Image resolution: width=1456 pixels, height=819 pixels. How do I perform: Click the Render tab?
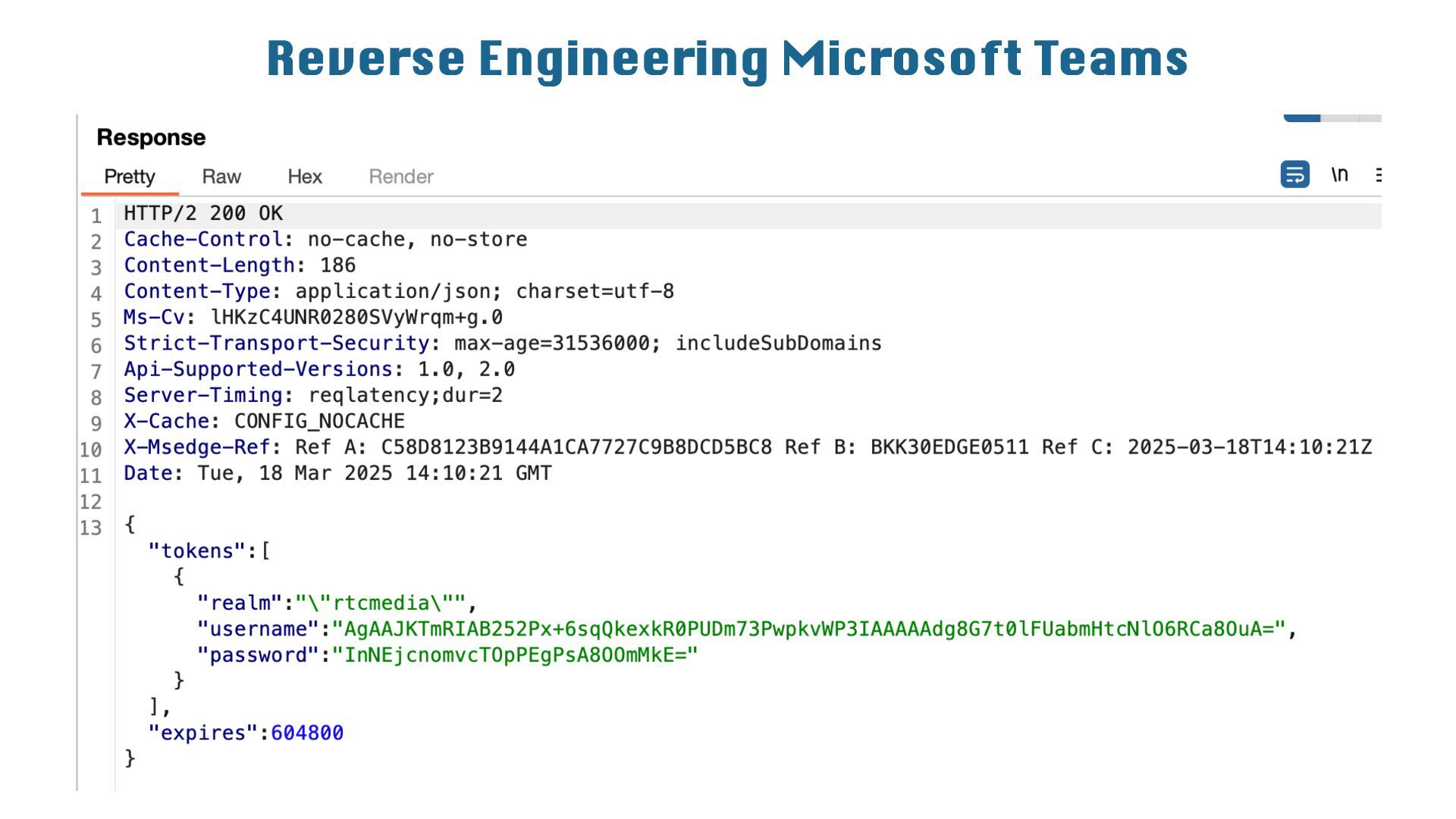pos(401,177)
